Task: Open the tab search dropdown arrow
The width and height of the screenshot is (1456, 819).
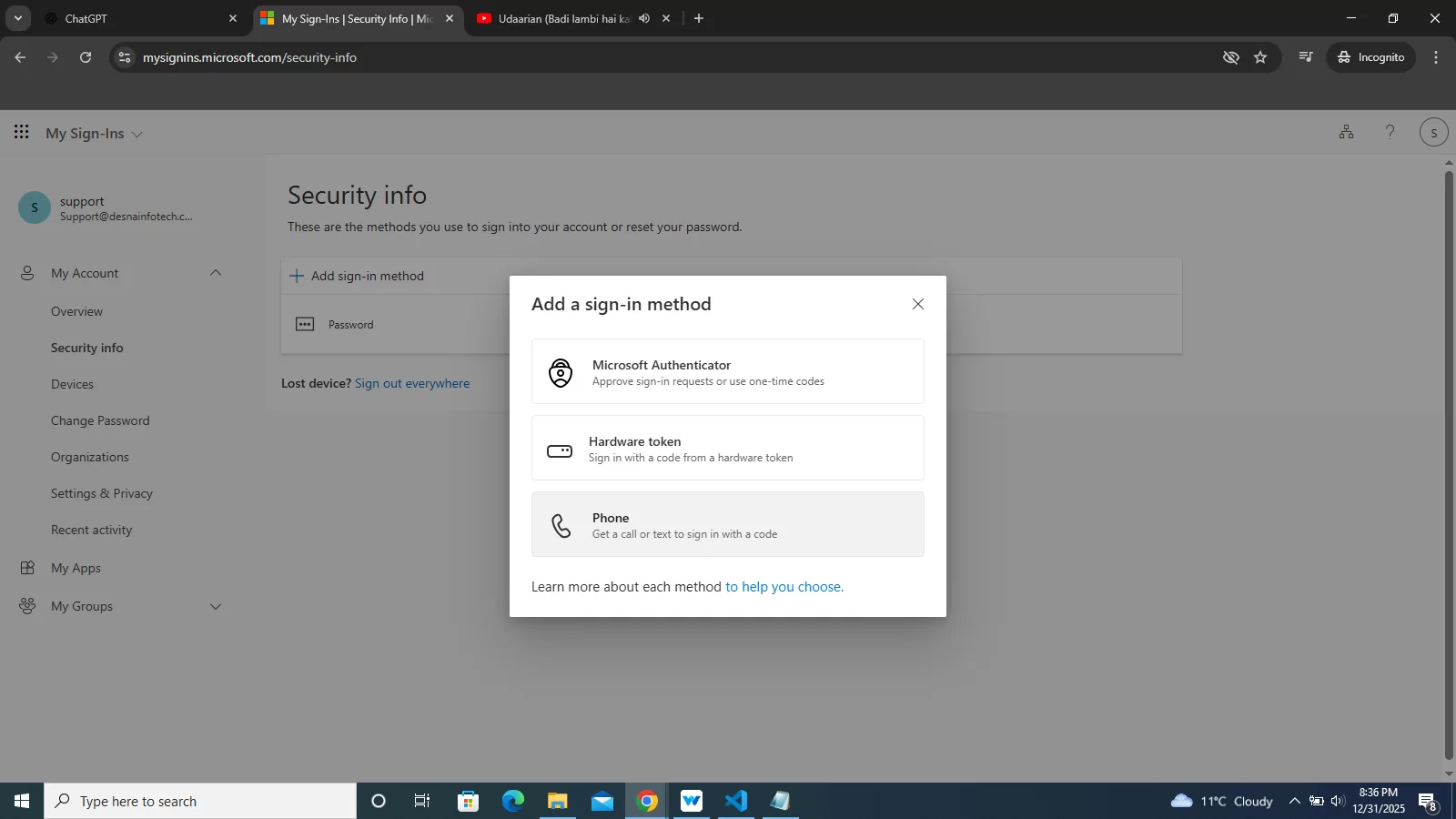Action: [17, 18]
